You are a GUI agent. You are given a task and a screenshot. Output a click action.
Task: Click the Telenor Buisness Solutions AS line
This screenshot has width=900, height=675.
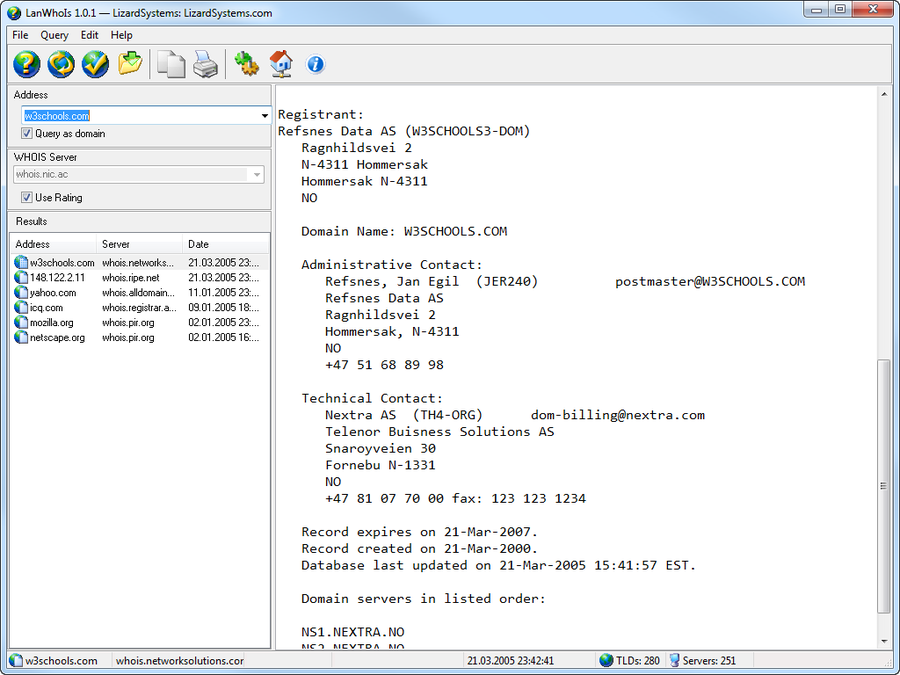click(440, 432)
